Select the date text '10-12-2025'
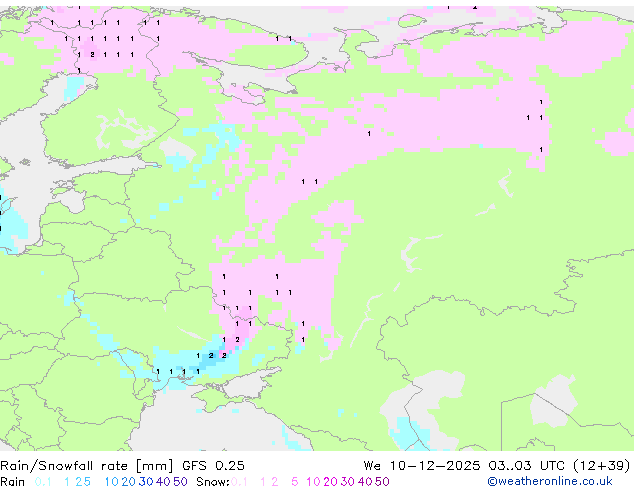Viewport: 634px width, 490px height. tap(435, 465)
